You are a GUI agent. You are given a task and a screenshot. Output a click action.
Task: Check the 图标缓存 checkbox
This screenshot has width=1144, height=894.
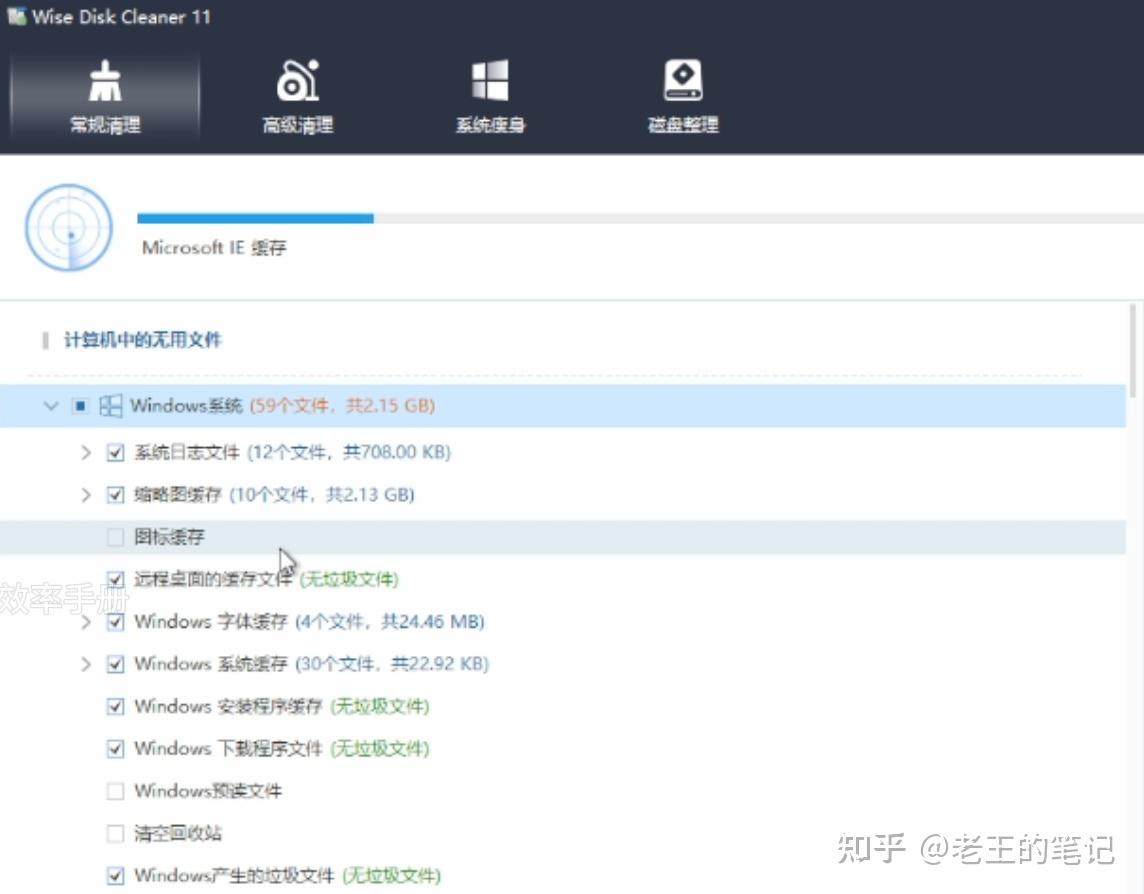pyautogui.click(x=115, y=537)
